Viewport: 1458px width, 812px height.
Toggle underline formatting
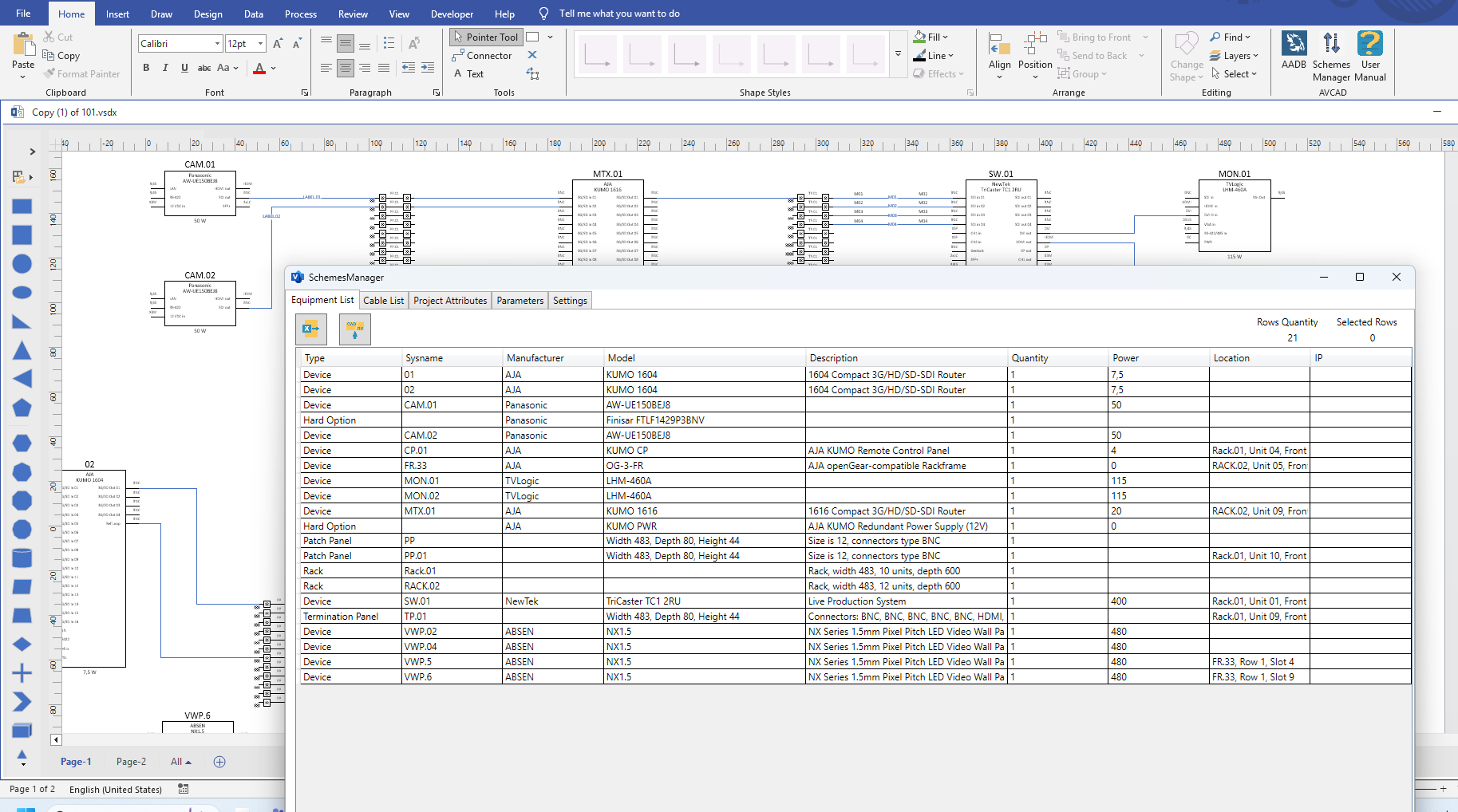184,68
